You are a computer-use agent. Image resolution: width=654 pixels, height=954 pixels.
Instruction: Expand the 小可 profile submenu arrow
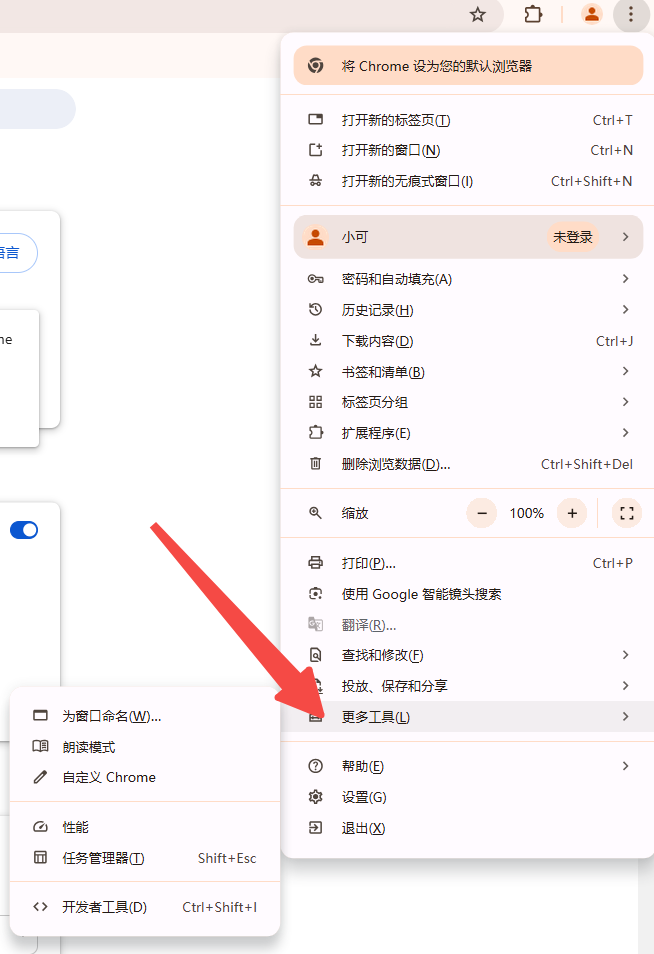pos(625,237)
